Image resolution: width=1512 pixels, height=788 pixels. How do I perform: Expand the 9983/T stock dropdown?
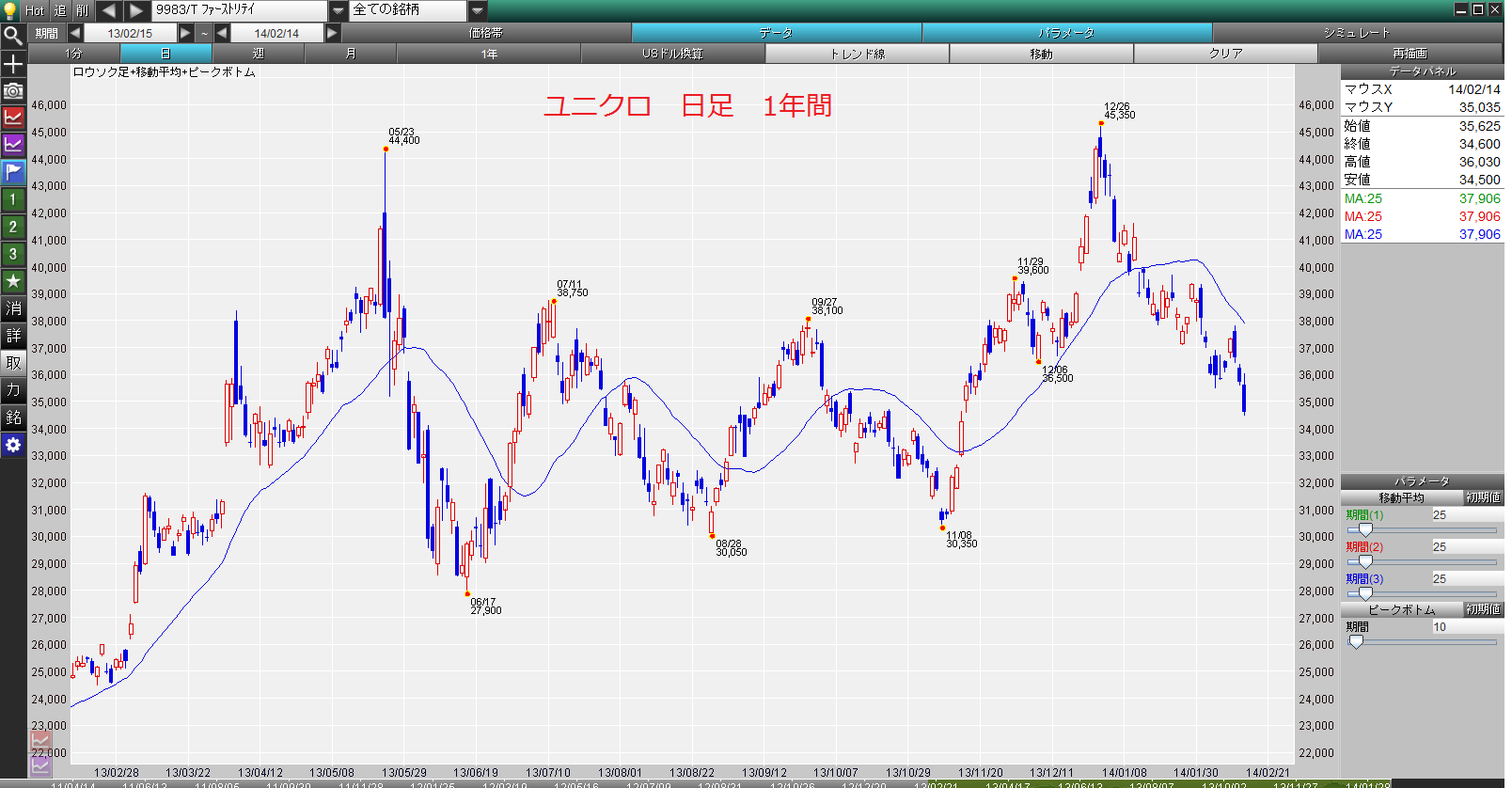[339, 10]
